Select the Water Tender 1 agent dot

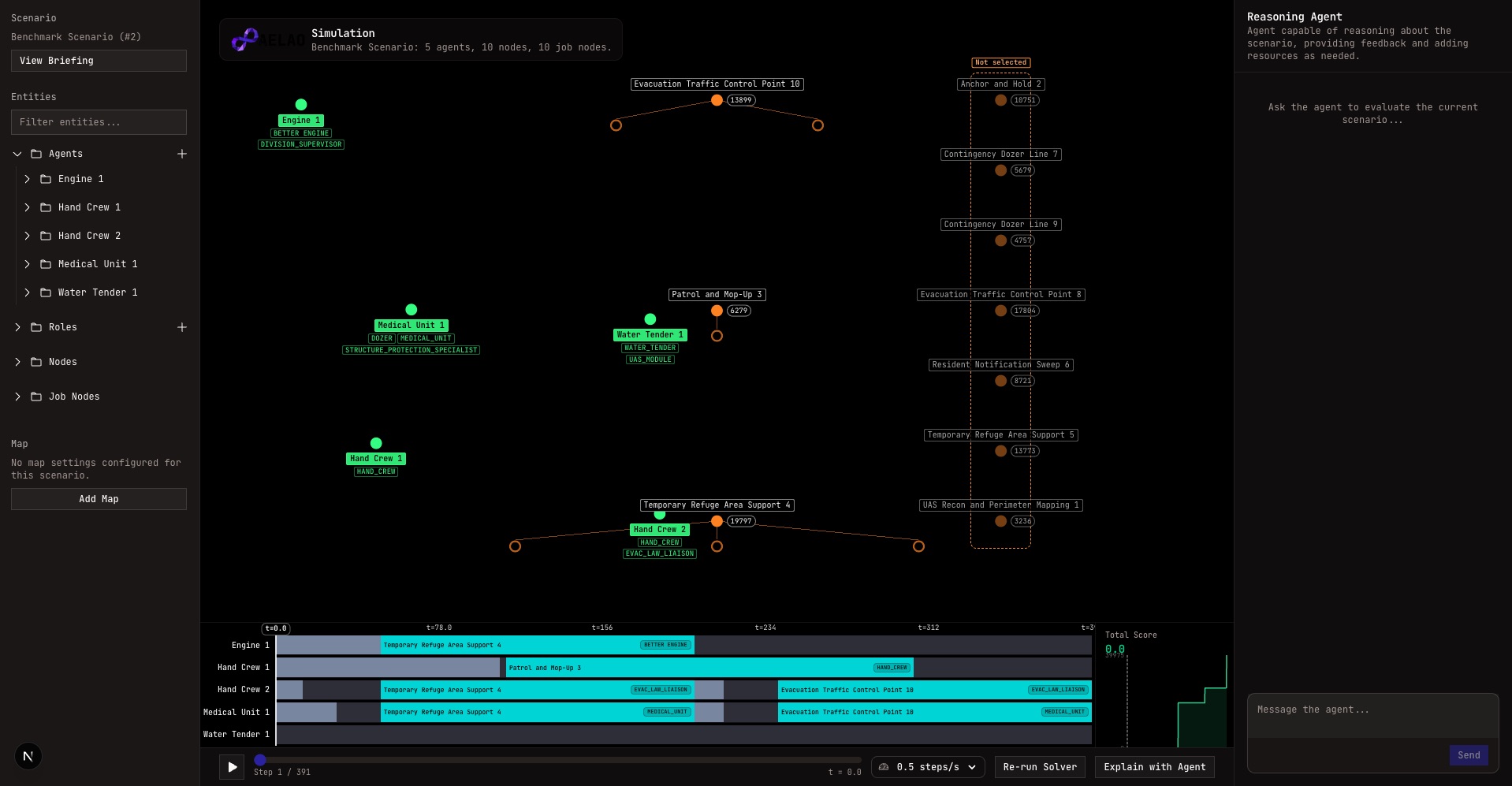coord(650,319)
